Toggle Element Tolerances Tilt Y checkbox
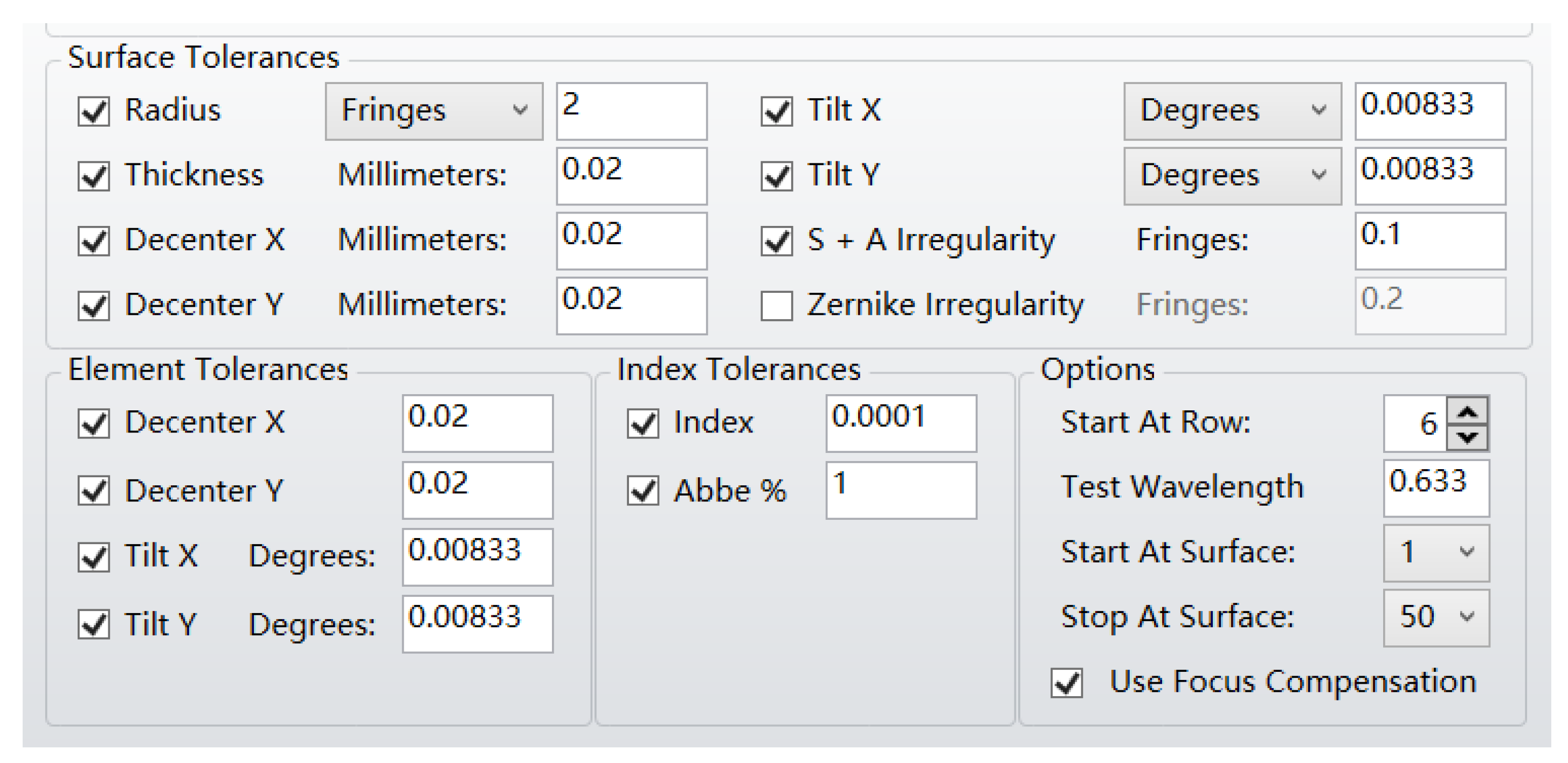Screen dimensions: 1568x763 94,625
